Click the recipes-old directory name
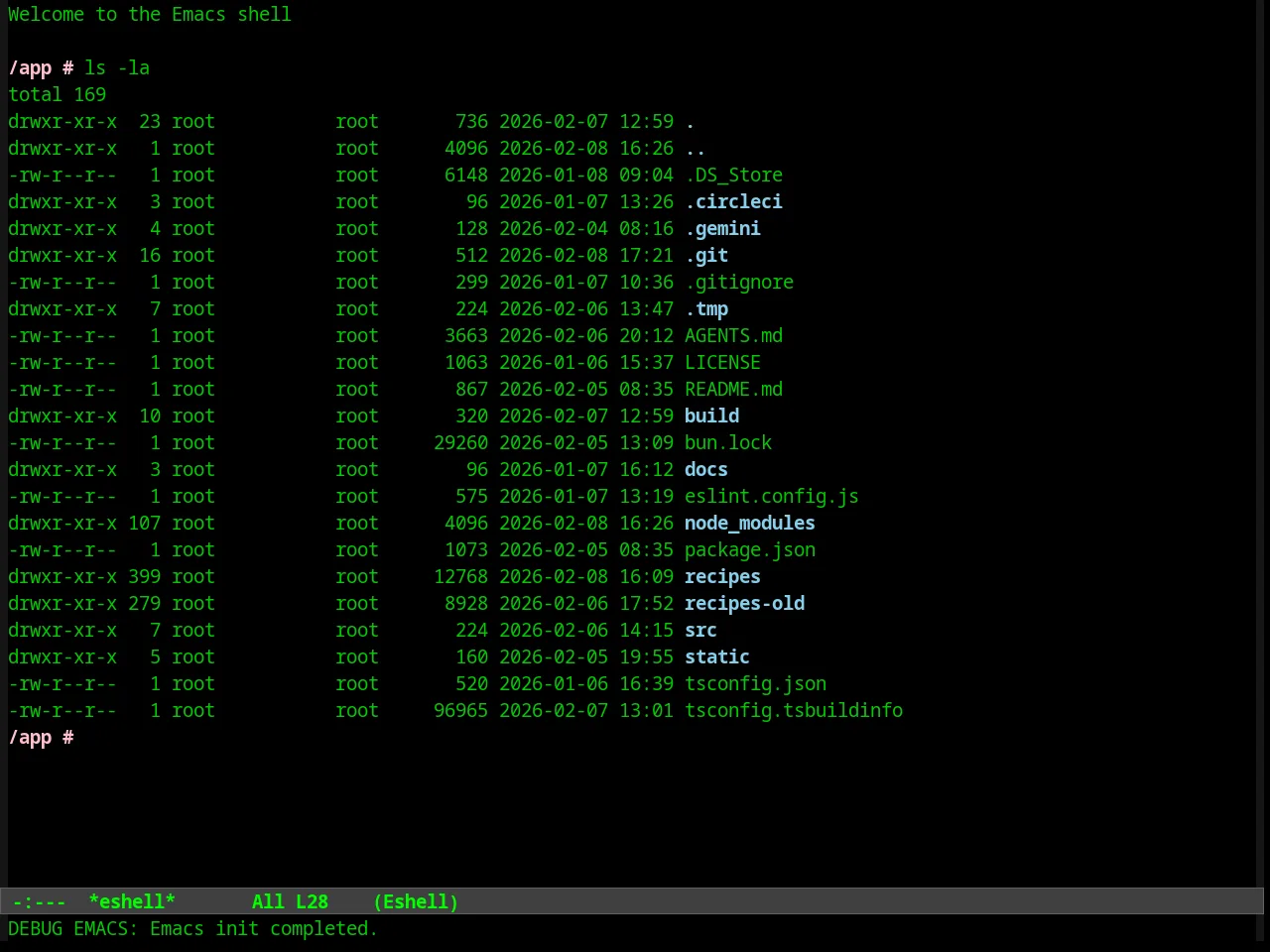1270x952 pixels. tap(744, 603)
